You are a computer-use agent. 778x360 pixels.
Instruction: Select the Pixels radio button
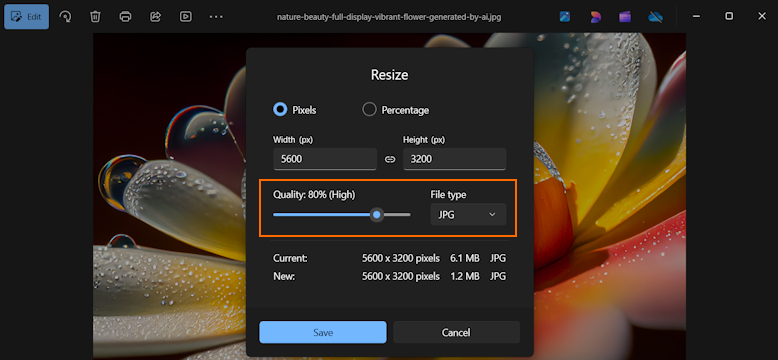click(280, 110)
